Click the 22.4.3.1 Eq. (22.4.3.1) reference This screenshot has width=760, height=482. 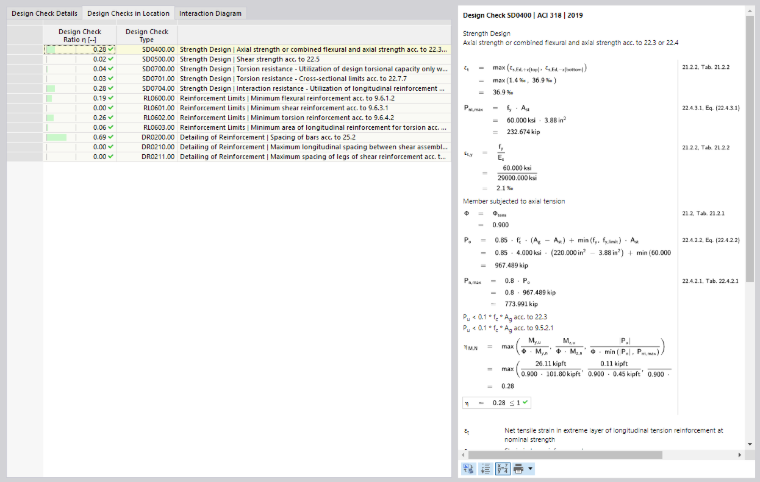pyautogui.click(x=711, y=108)
